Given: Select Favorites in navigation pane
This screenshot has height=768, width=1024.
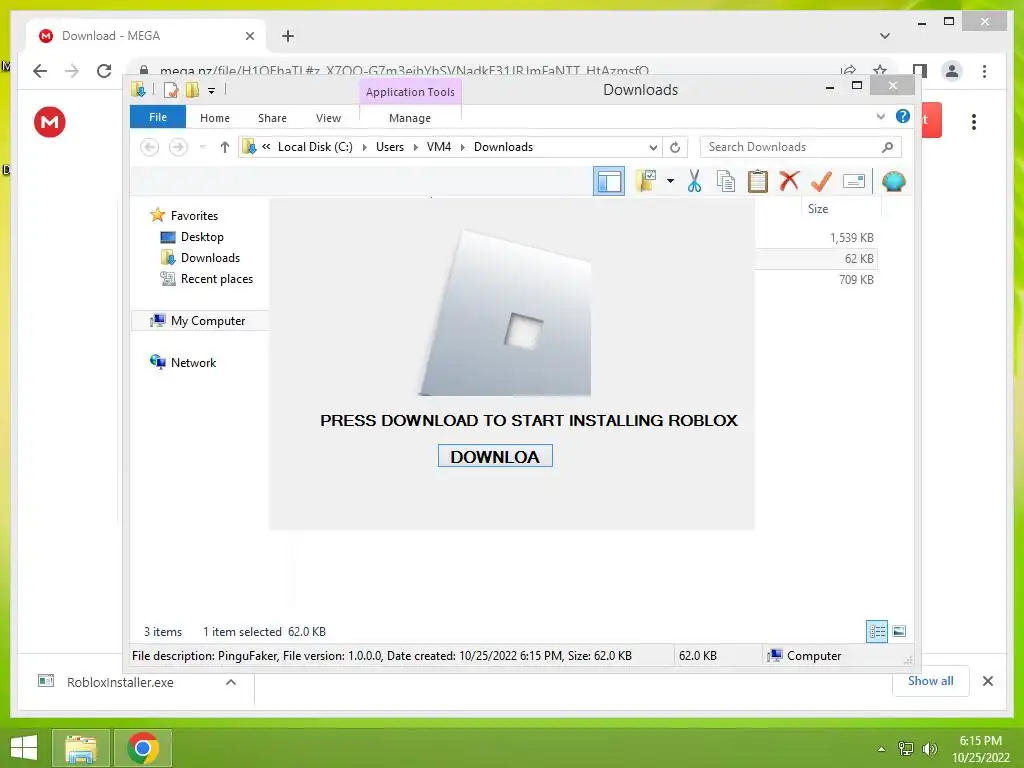Looking at the screenshot, I should [194, 216].
